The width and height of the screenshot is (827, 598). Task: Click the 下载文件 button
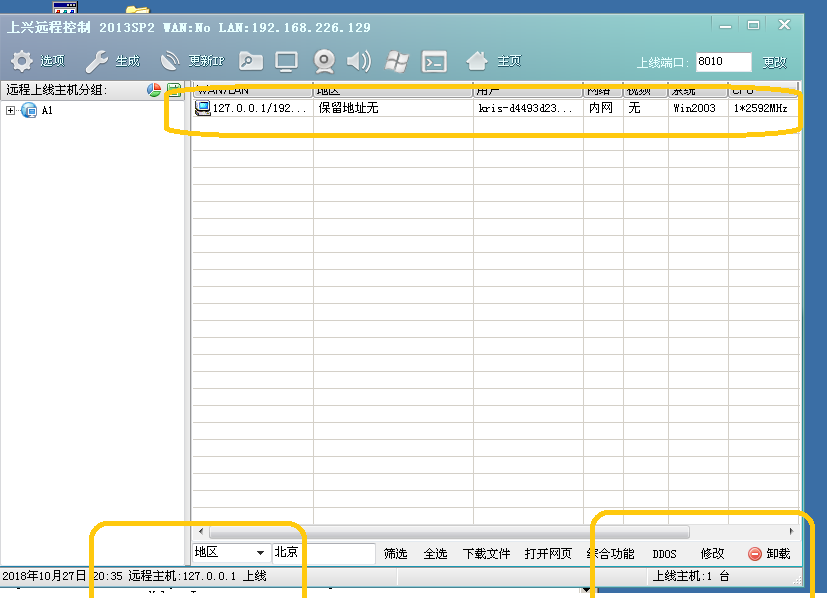486,554
